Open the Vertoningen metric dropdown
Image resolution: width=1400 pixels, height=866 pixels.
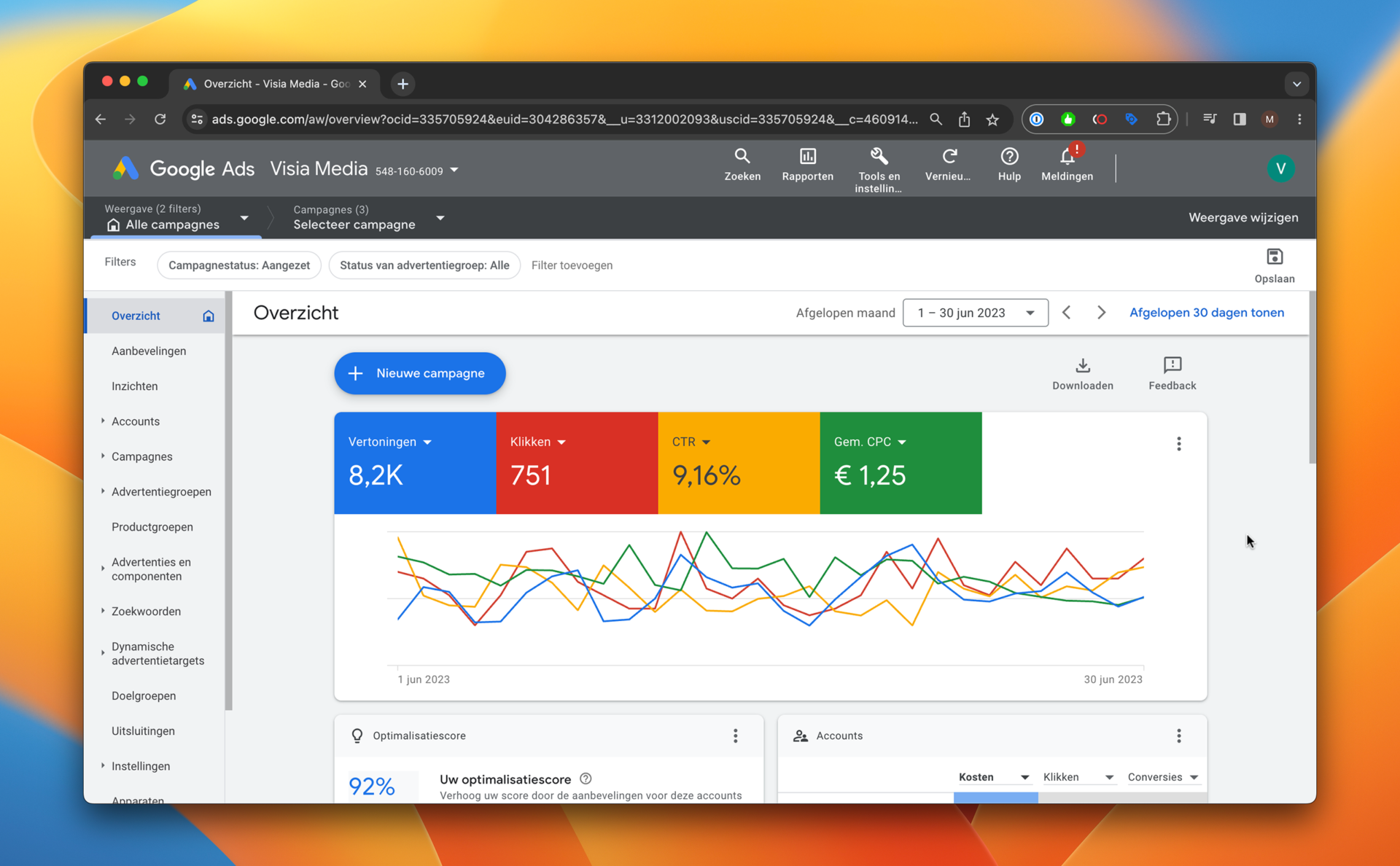click(390, 442)
